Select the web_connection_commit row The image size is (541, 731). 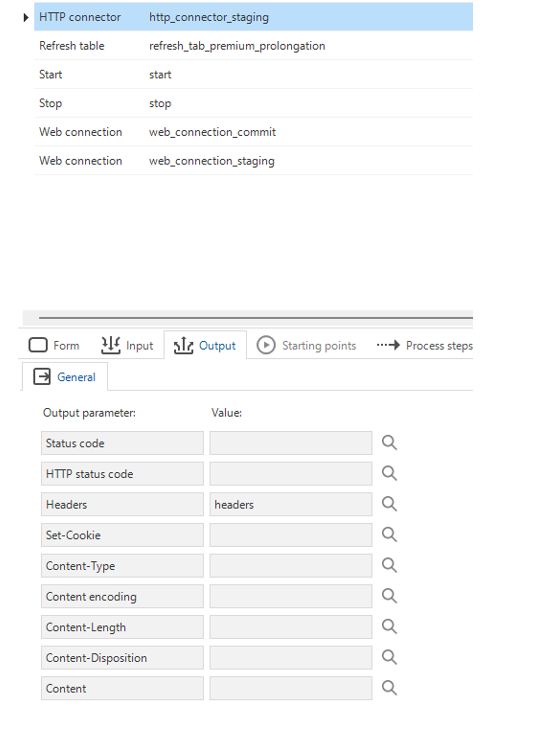(253, 132)
